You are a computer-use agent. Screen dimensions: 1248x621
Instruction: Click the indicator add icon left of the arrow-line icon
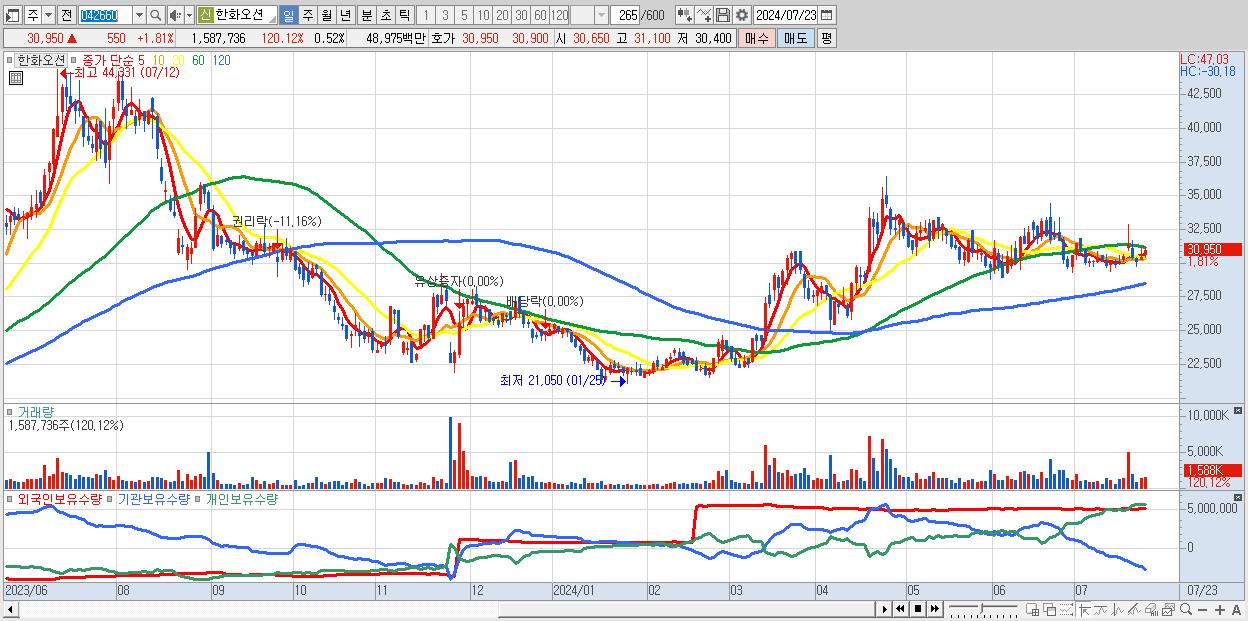[x=685, y=15]
